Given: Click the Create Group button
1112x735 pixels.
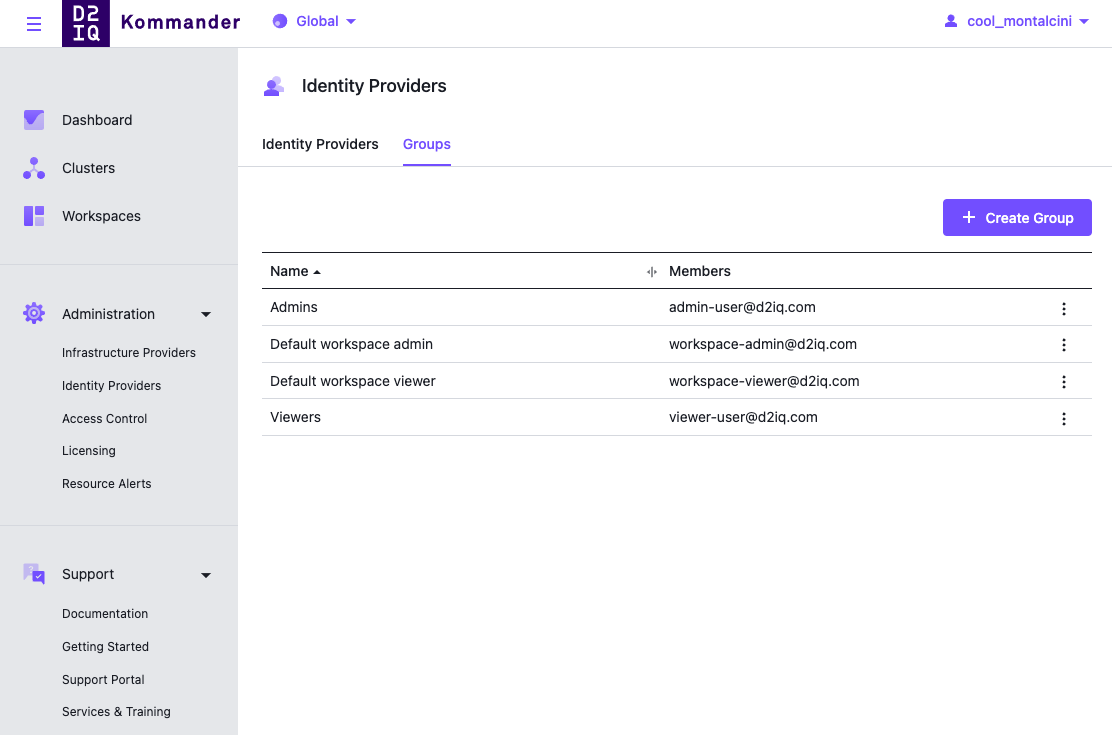Looking at the screenshot, I should [1017, 217].
